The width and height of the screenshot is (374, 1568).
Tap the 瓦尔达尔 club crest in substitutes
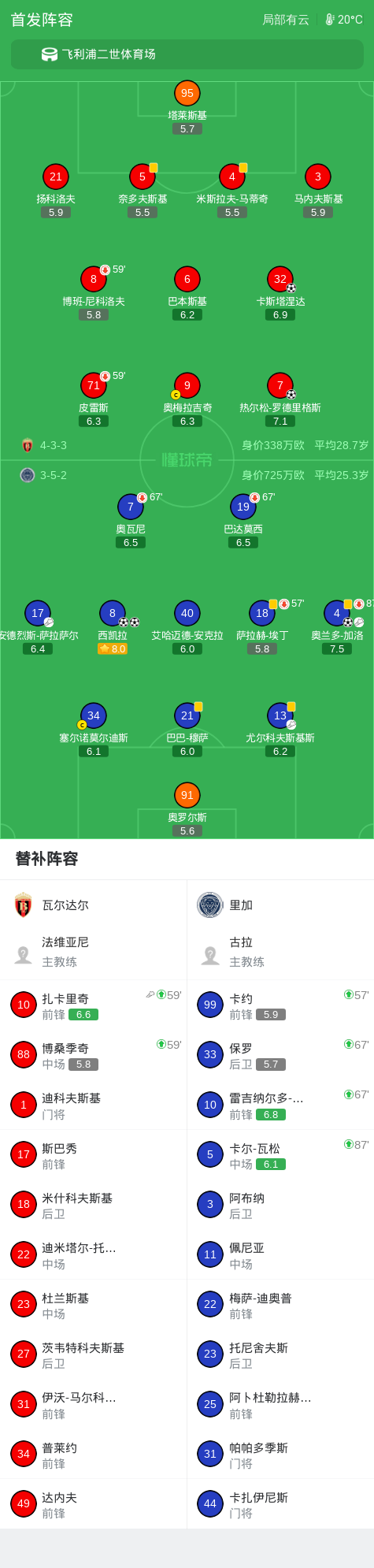click(x=24, y=905)
